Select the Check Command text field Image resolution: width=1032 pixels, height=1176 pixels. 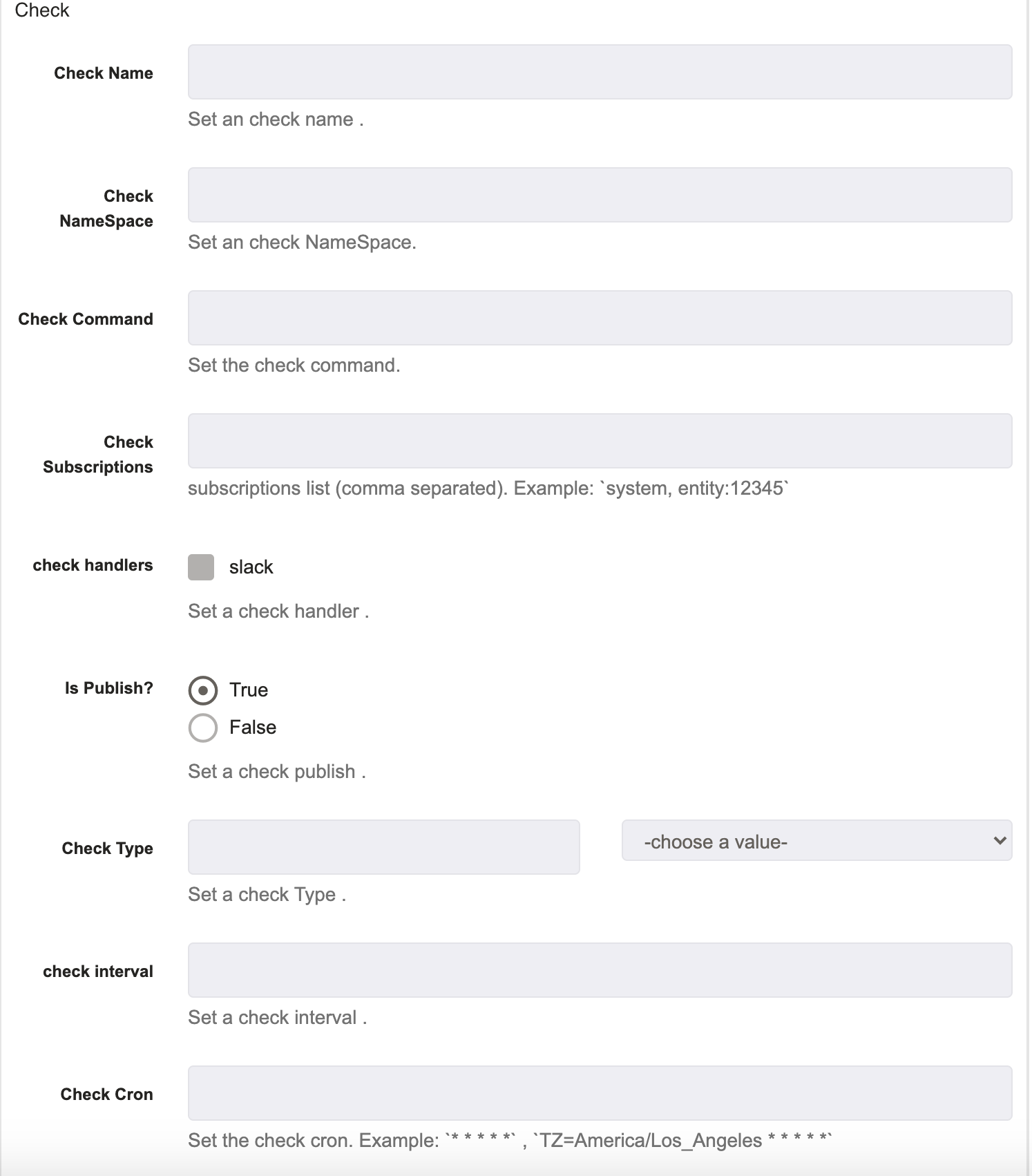[x=600, y=318]
